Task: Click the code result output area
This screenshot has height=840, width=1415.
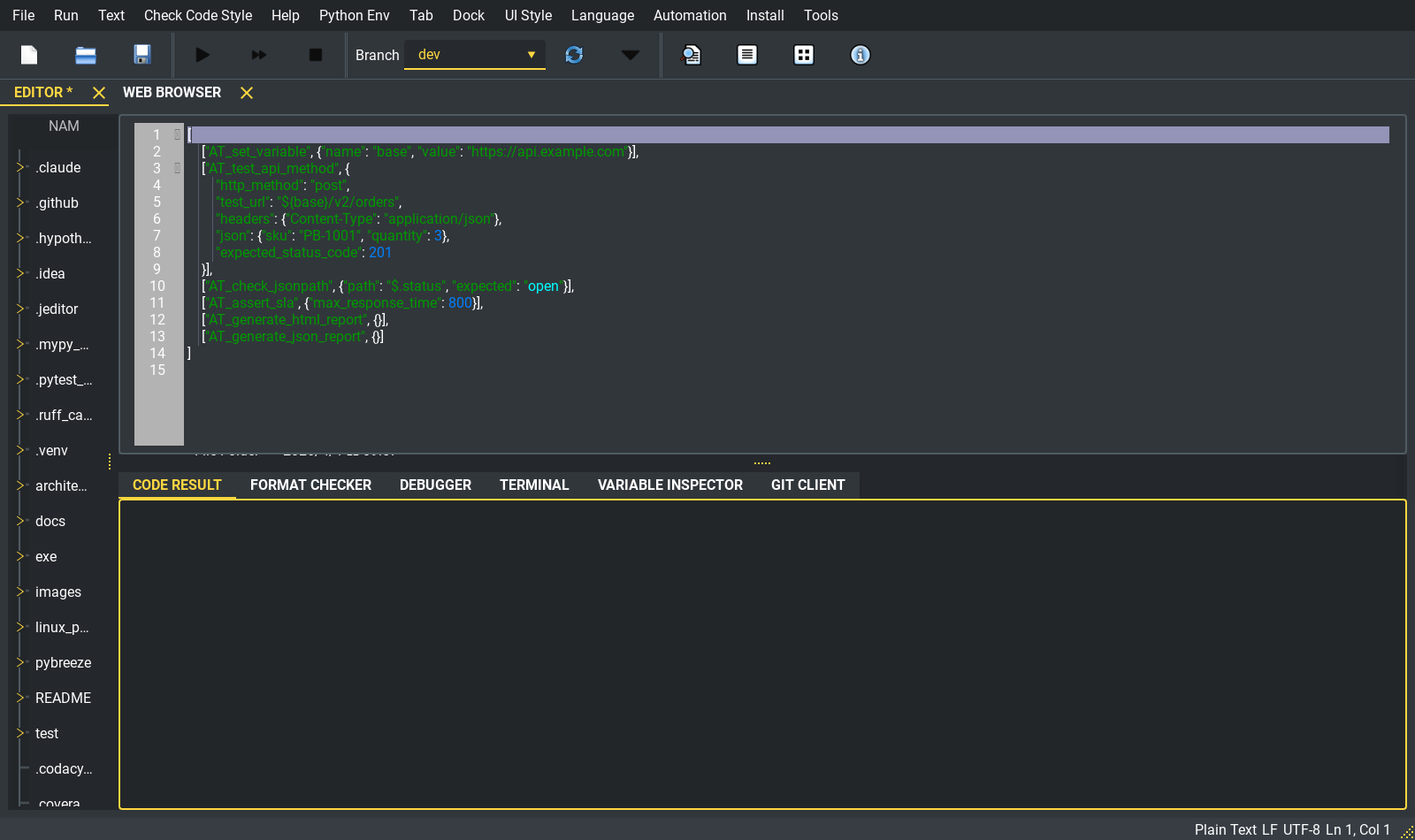Action: click(x=762, y=654)
